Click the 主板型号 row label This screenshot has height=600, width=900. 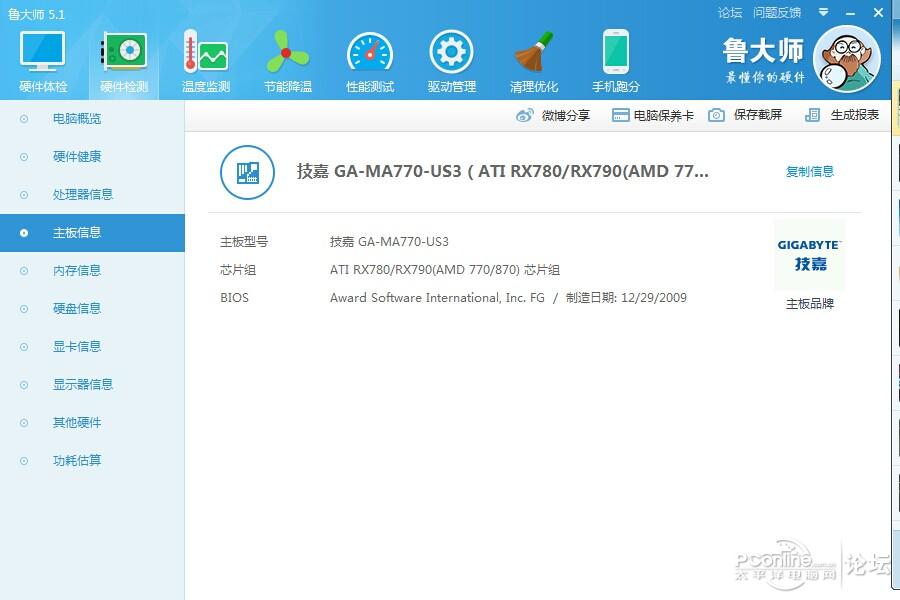(x=244, y=242)
